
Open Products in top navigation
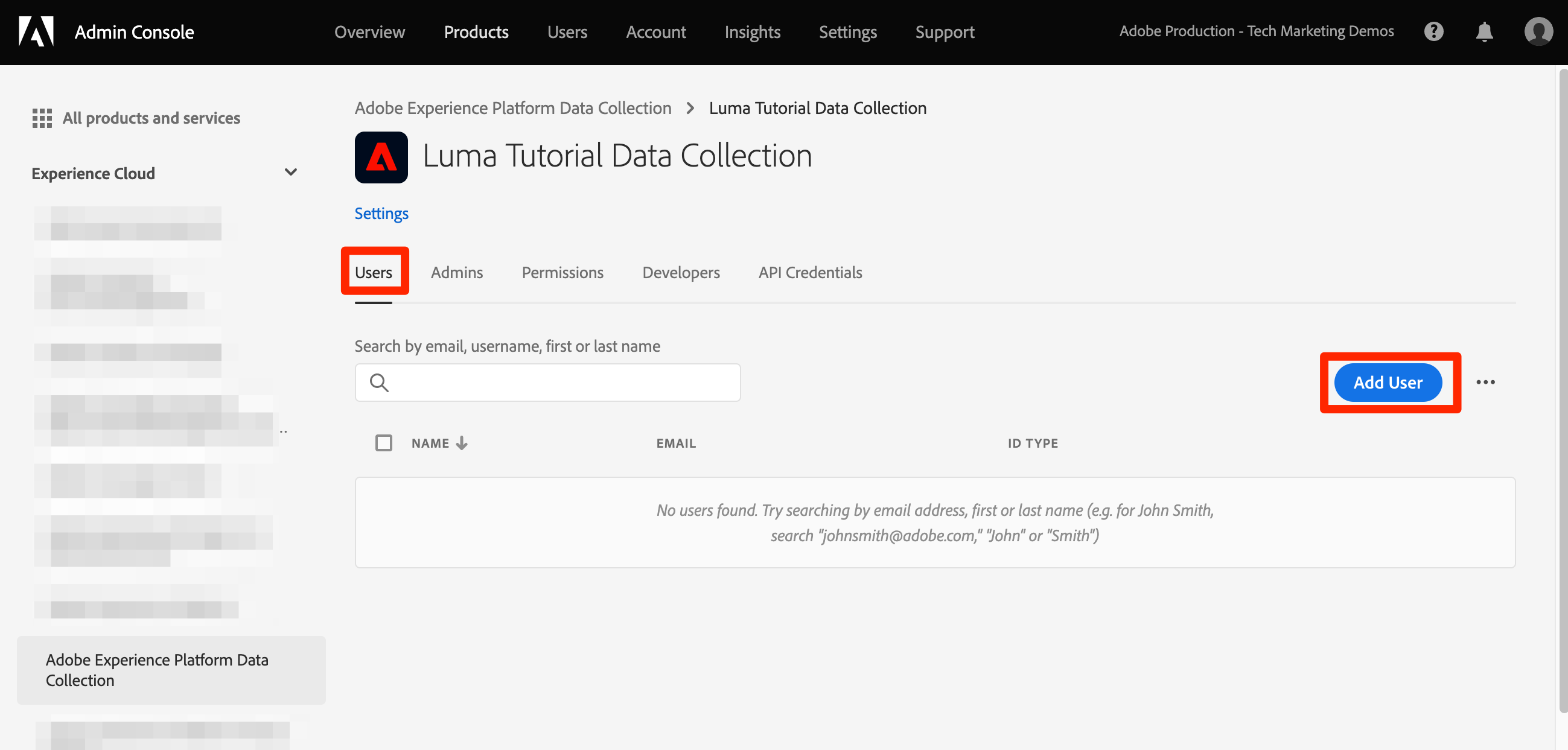tap(476, 31)
